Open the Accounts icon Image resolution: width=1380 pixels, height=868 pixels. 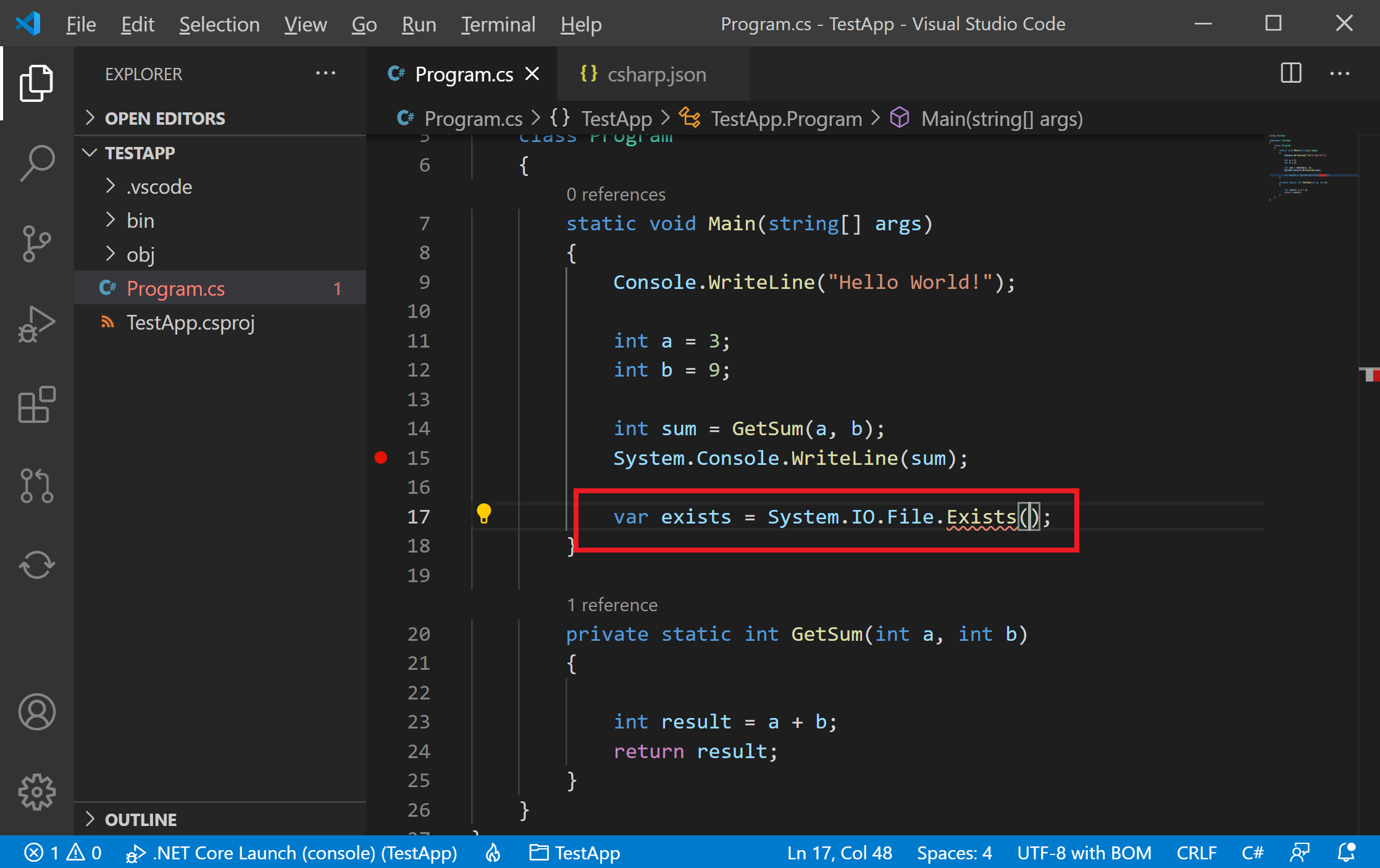tap(37, 712)
